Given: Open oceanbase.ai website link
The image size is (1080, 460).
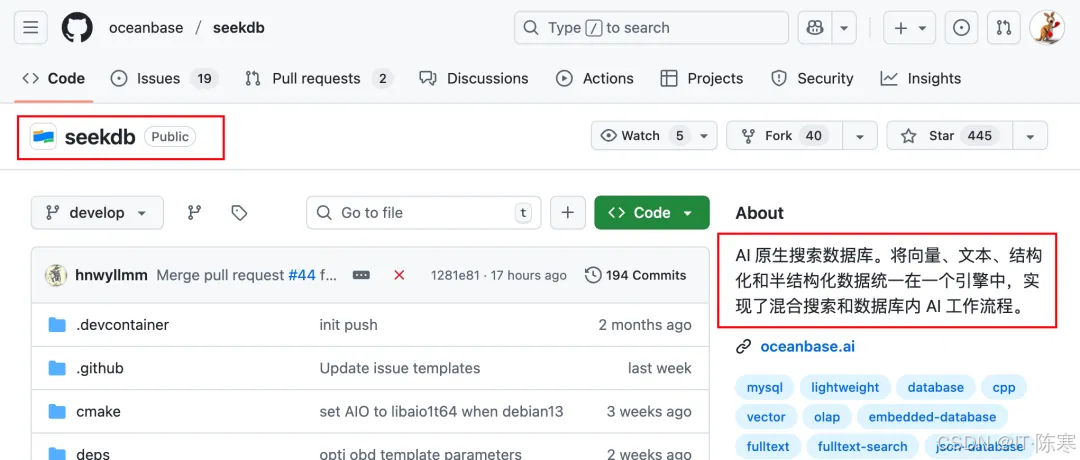Looking at the screenshot, I should 807,346.
